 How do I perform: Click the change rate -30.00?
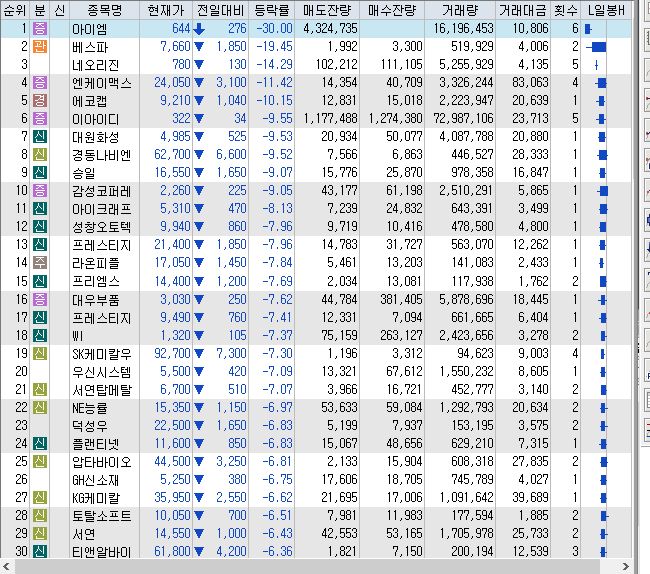click(x=274, y=29)
